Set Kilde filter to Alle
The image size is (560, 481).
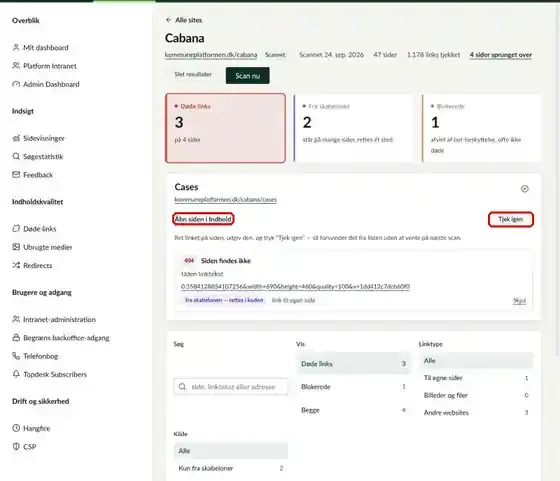point(230,451)
